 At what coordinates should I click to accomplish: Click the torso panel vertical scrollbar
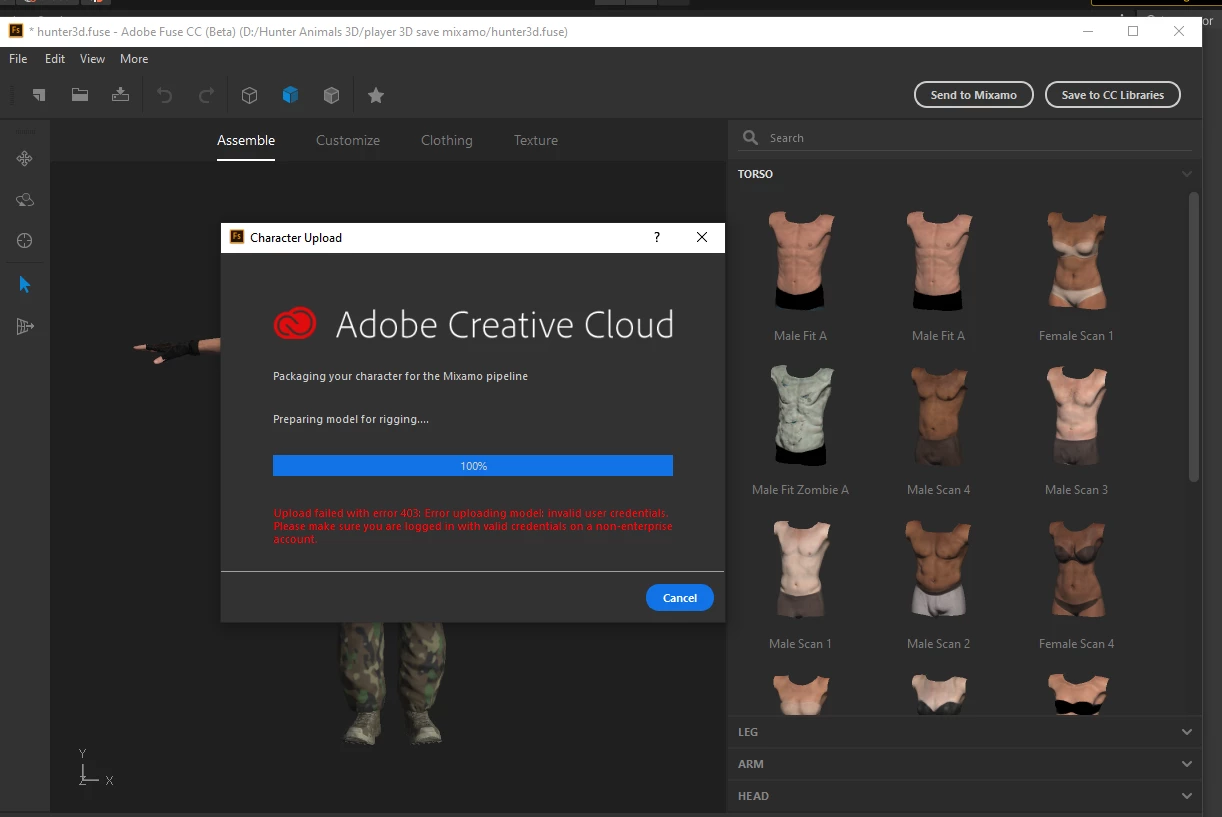click(x=1193, y=337)
